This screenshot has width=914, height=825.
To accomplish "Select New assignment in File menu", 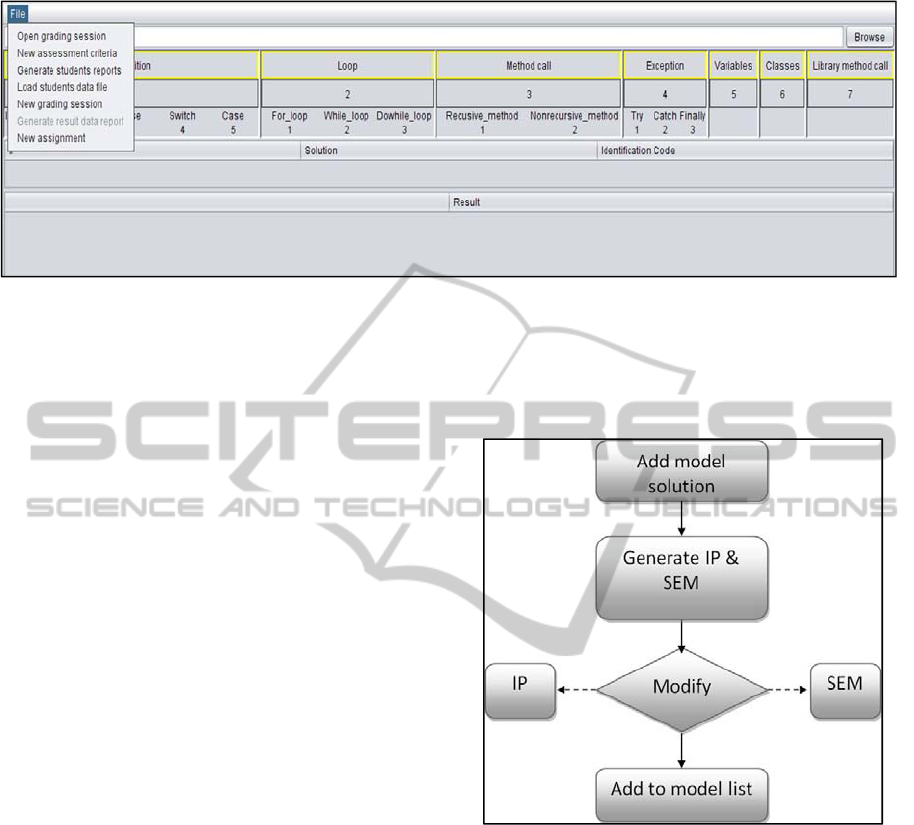I will [51, 138].
